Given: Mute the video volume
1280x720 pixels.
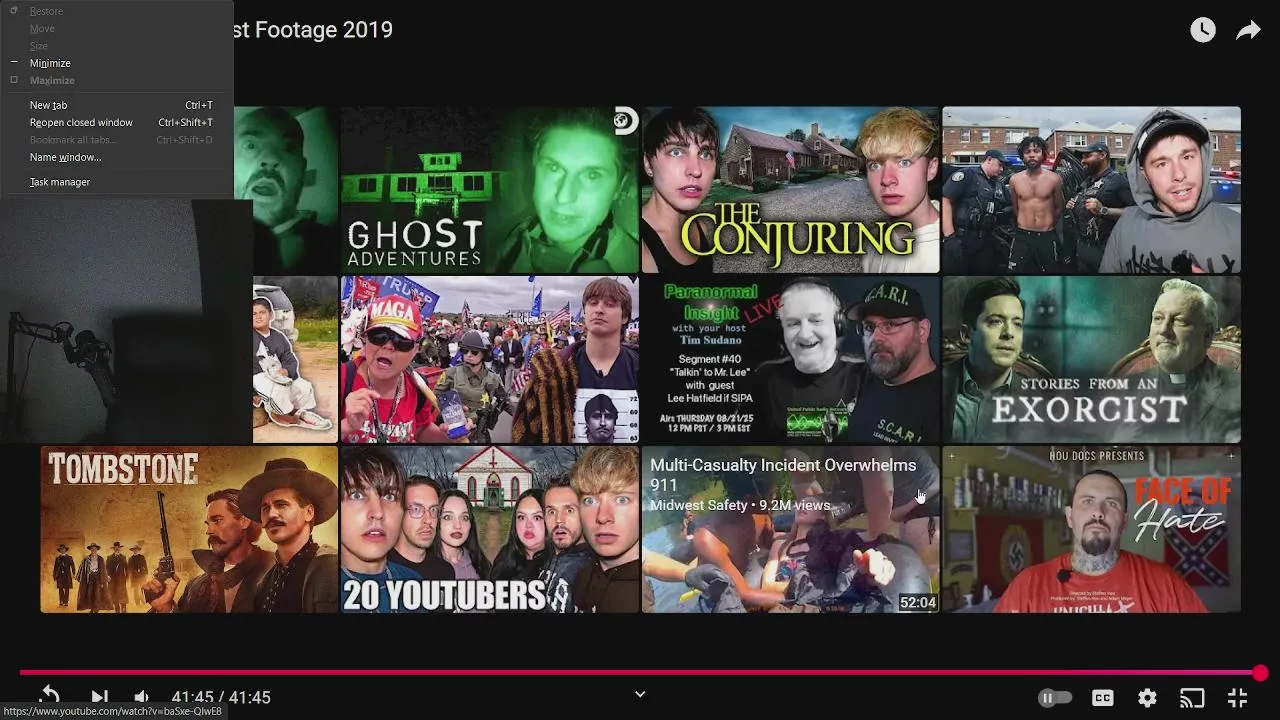Looking at the screenshot, I should 141,697.
